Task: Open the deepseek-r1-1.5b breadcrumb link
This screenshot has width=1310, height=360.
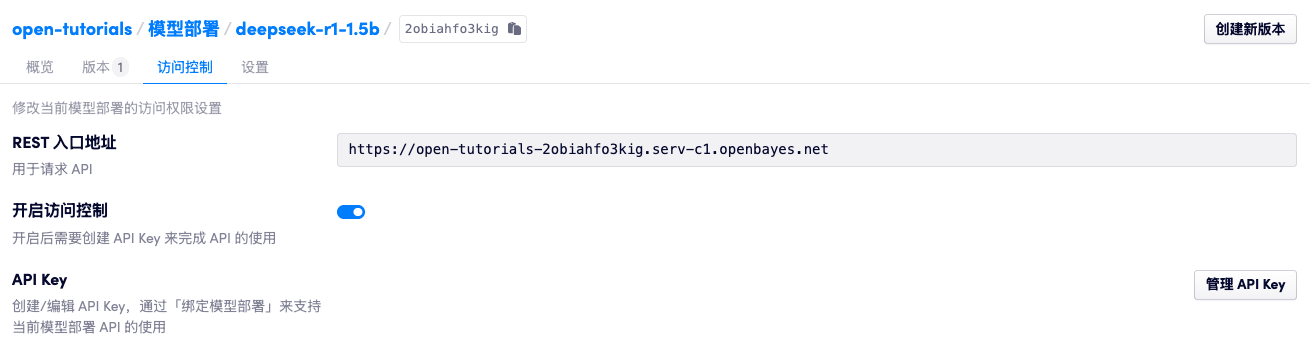Action: 307,29
